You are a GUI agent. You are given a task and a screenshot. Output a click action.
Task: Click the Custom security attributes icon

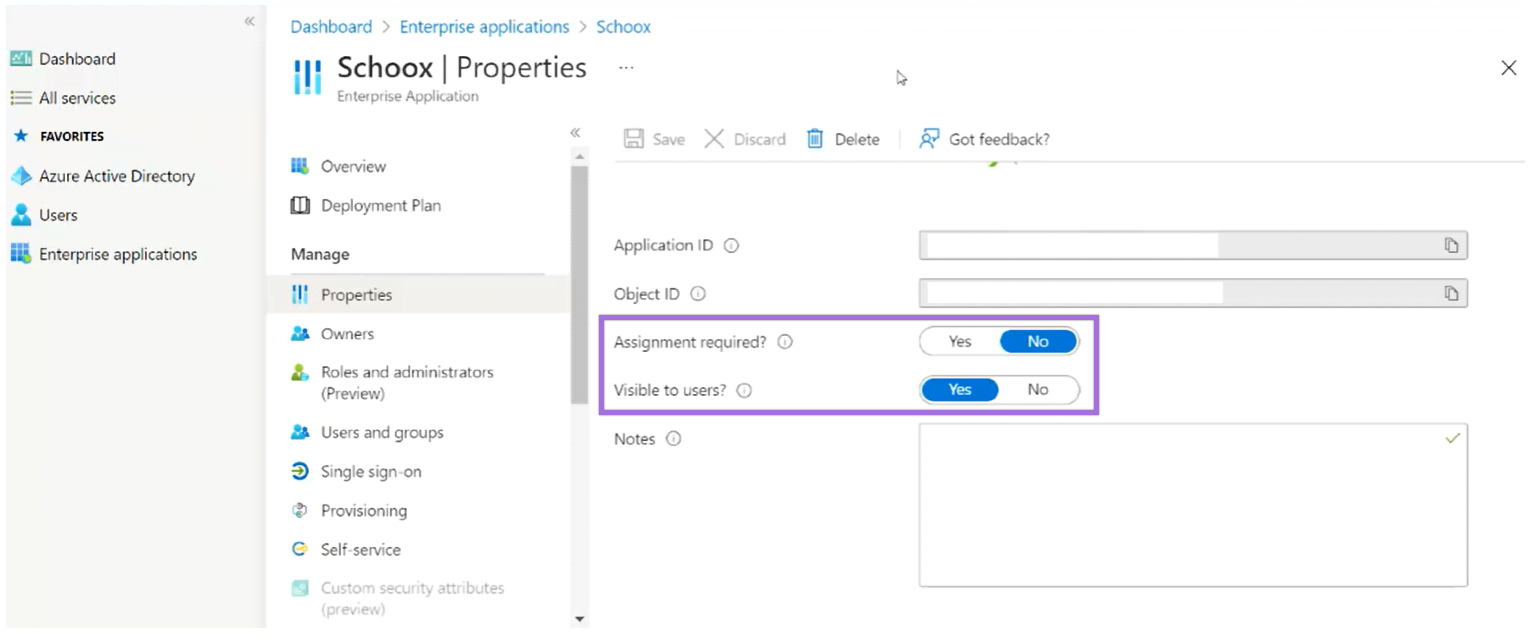[300, 589]
